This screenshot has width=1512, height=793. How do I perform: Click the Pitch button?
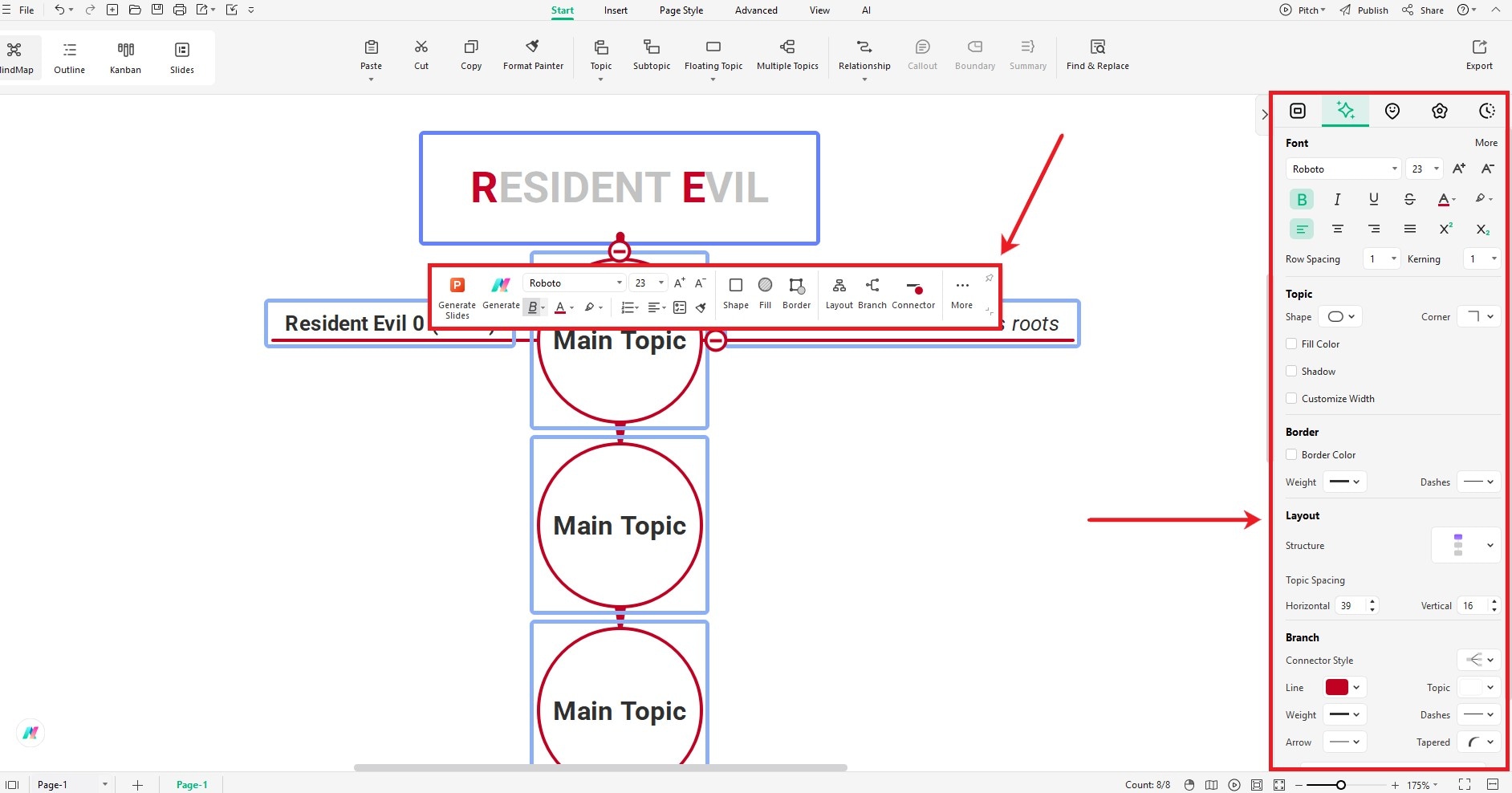[1302, 10]
